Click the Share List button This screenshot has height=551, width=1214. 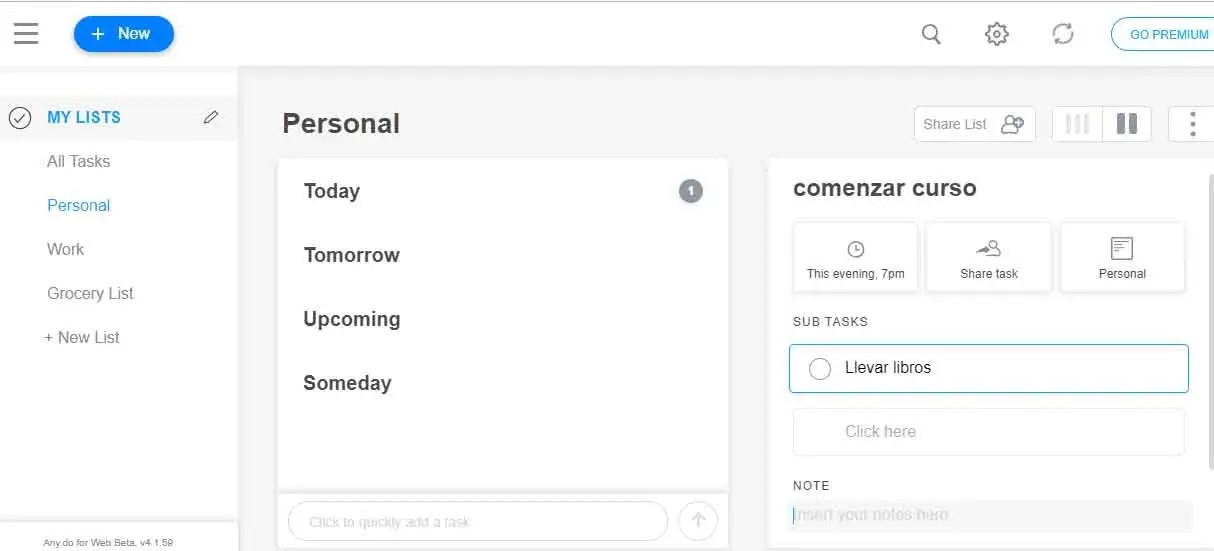click(x=974, y=124)
